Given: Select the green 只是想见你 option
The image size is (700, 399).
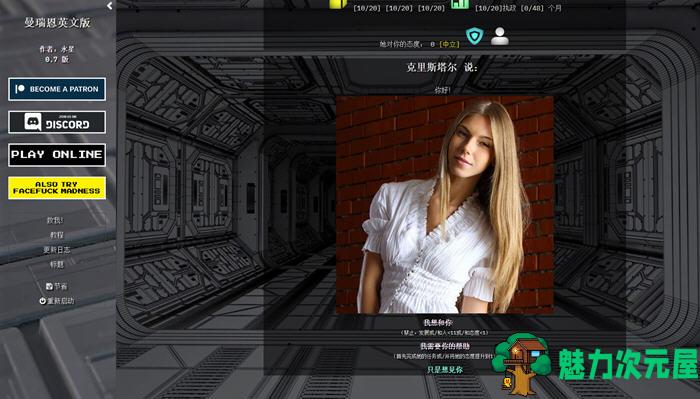Looking at the screenshot, I should pyautogui.click(x=445, y=370).
